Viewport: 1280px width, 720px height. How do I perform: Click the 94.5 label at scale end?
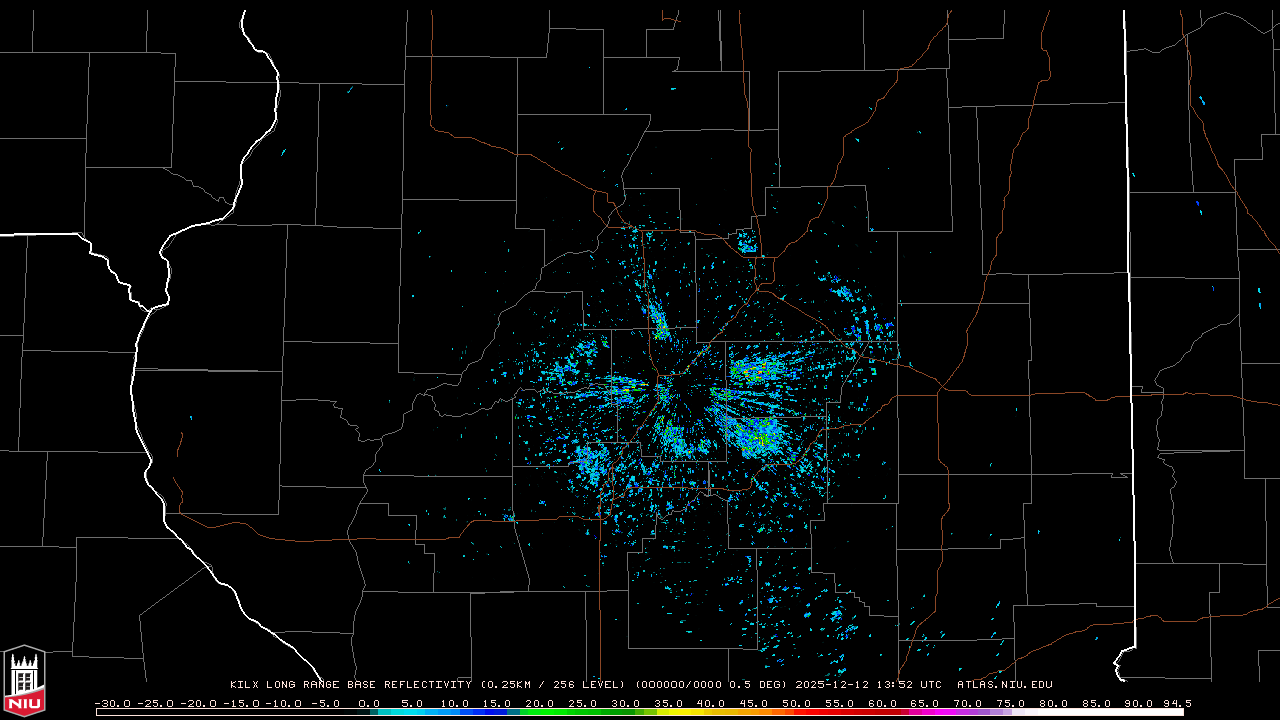click(1176, 703)
